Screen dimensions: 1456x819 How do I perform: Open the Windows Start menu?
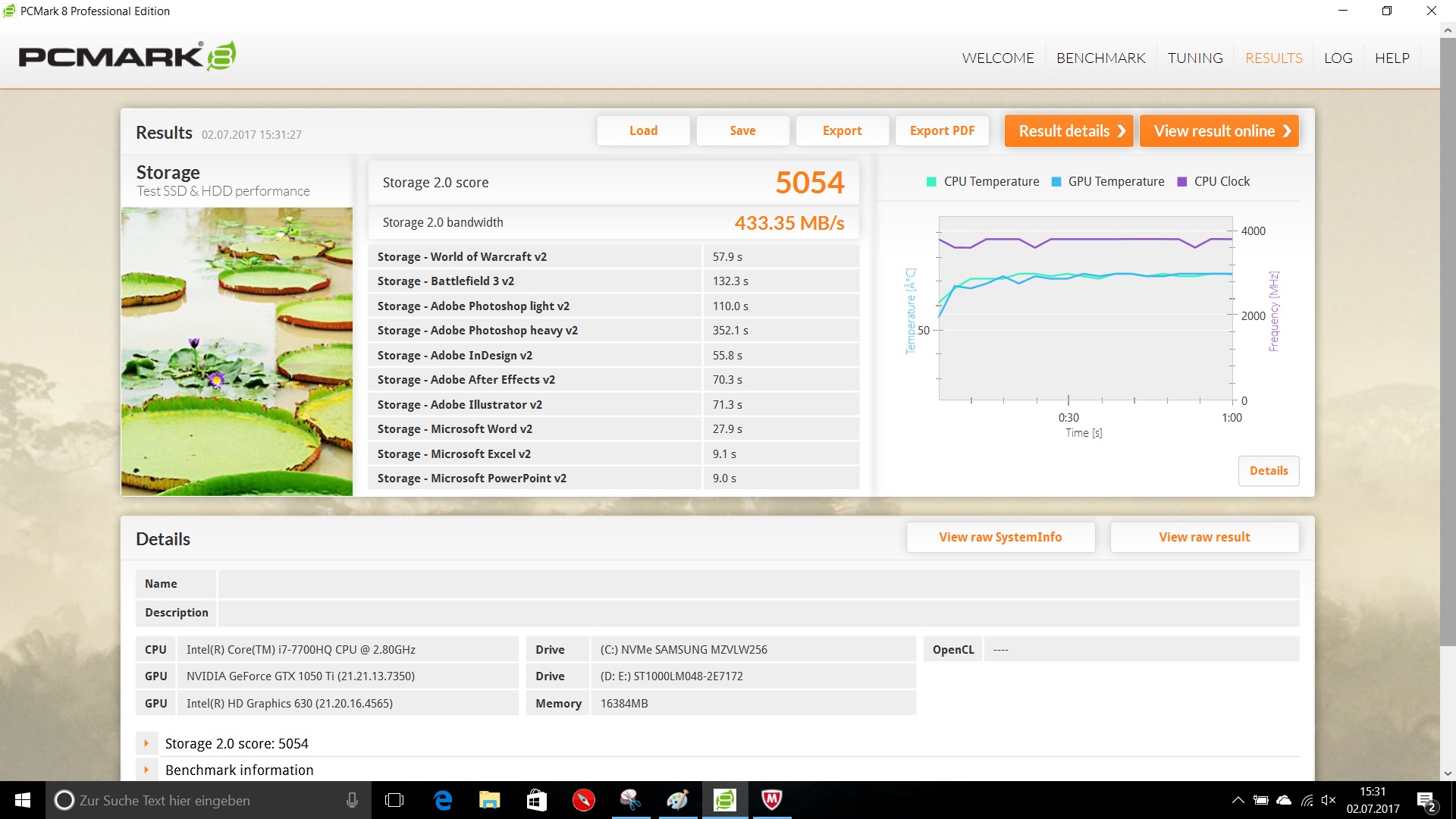pos(23,800)
